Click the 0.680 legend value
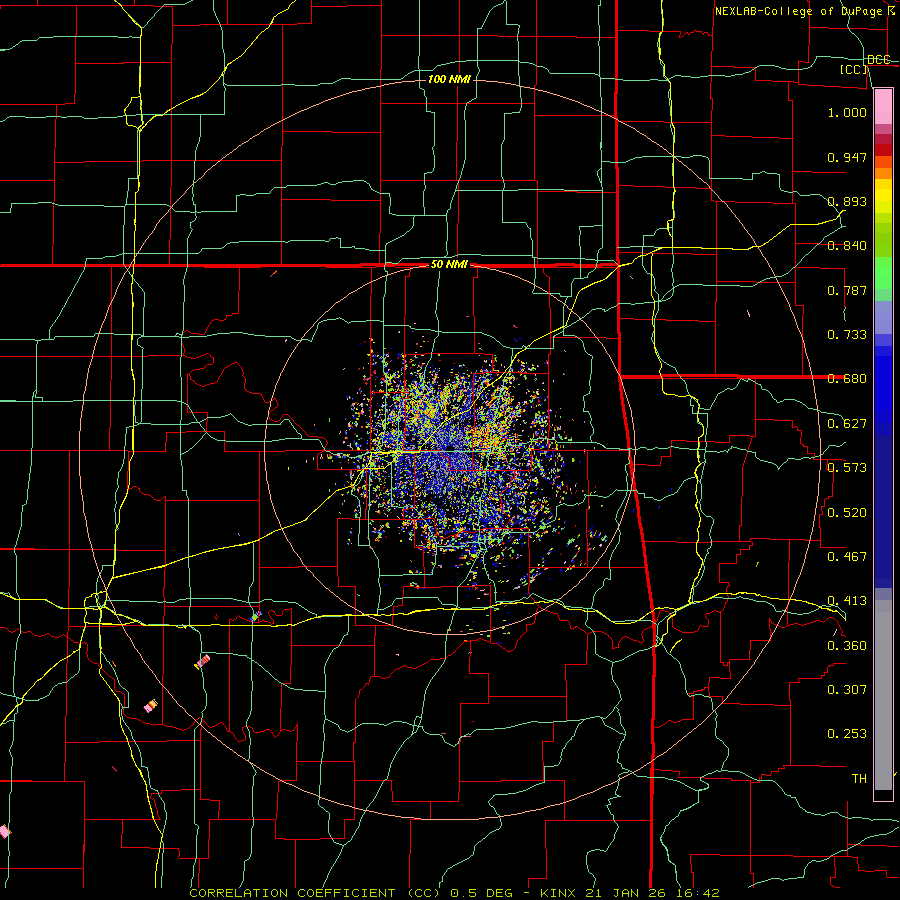The image size is (900, 900). (x=847, y=379)
